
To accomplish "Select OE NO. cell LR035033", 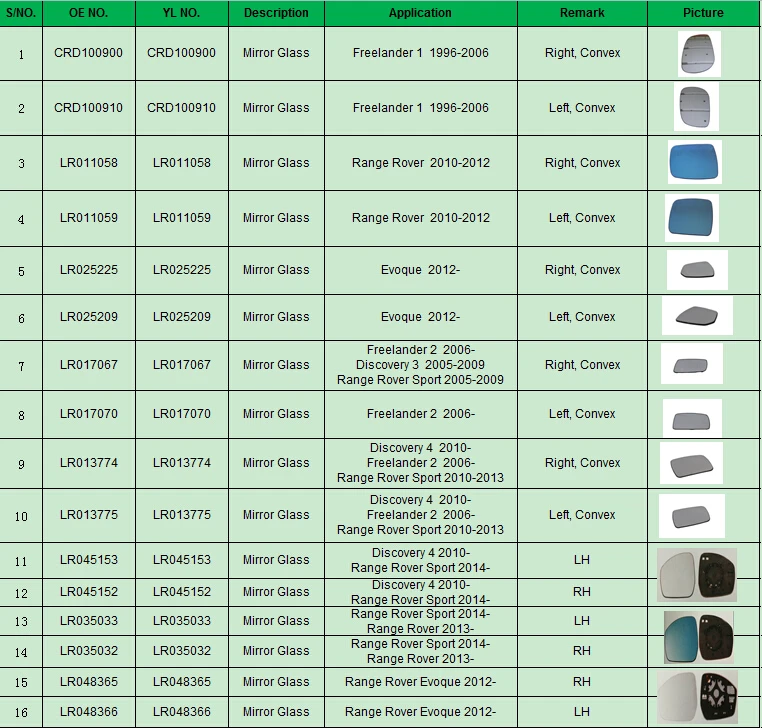I will click(89, 621).
